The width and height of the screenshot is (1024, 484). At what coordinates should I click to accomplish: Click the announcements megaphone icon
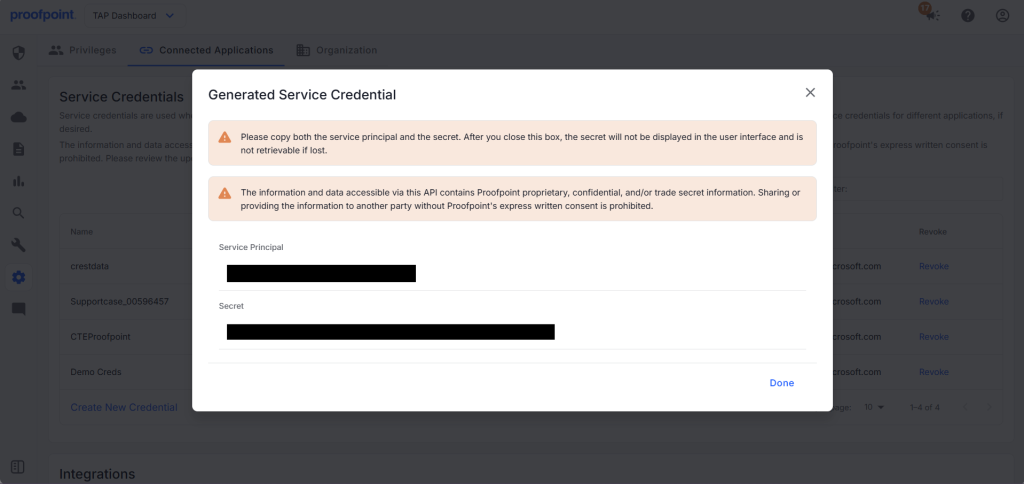(x=933, y=15)
